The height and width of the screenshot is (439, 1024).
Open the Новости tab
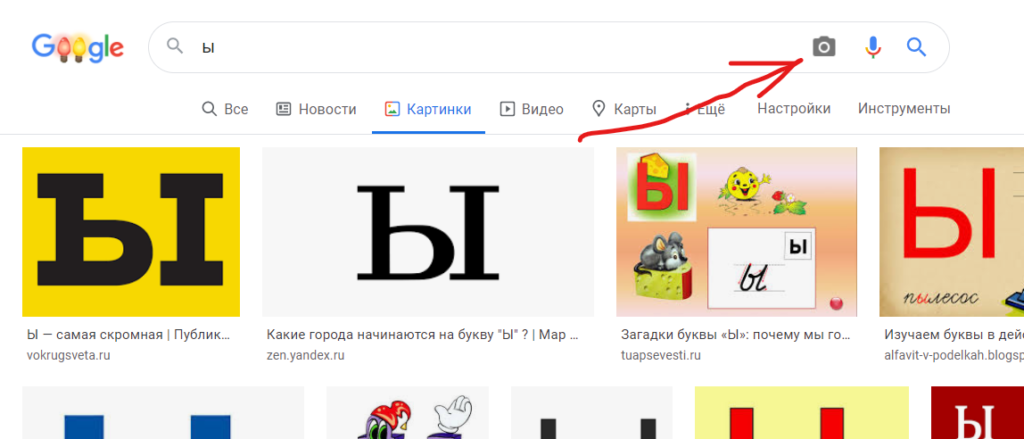click(x=316, y=109)
